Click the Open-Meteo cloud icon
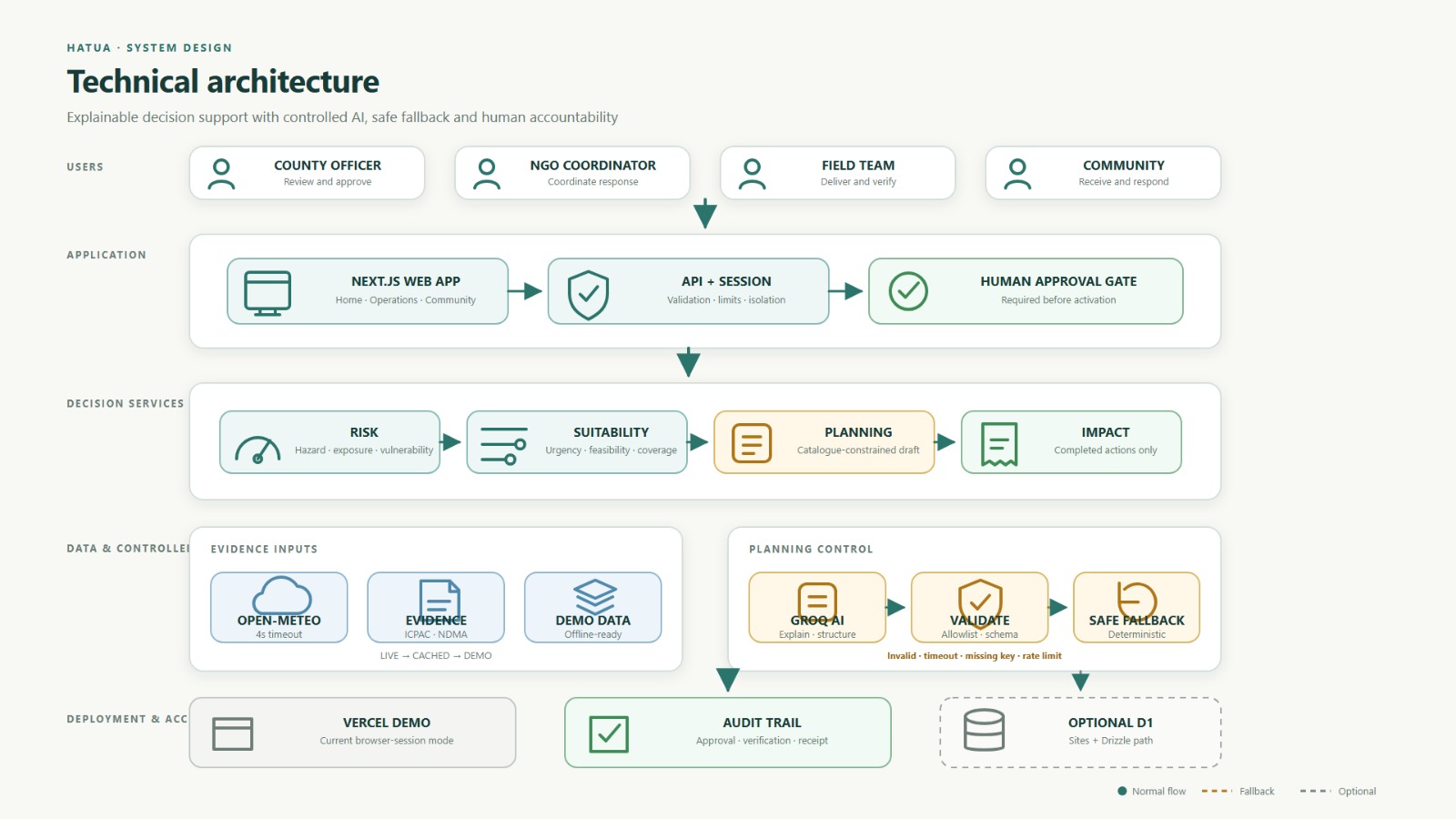Viewport: 1456px width, 819px height. [x=281, y=595]
